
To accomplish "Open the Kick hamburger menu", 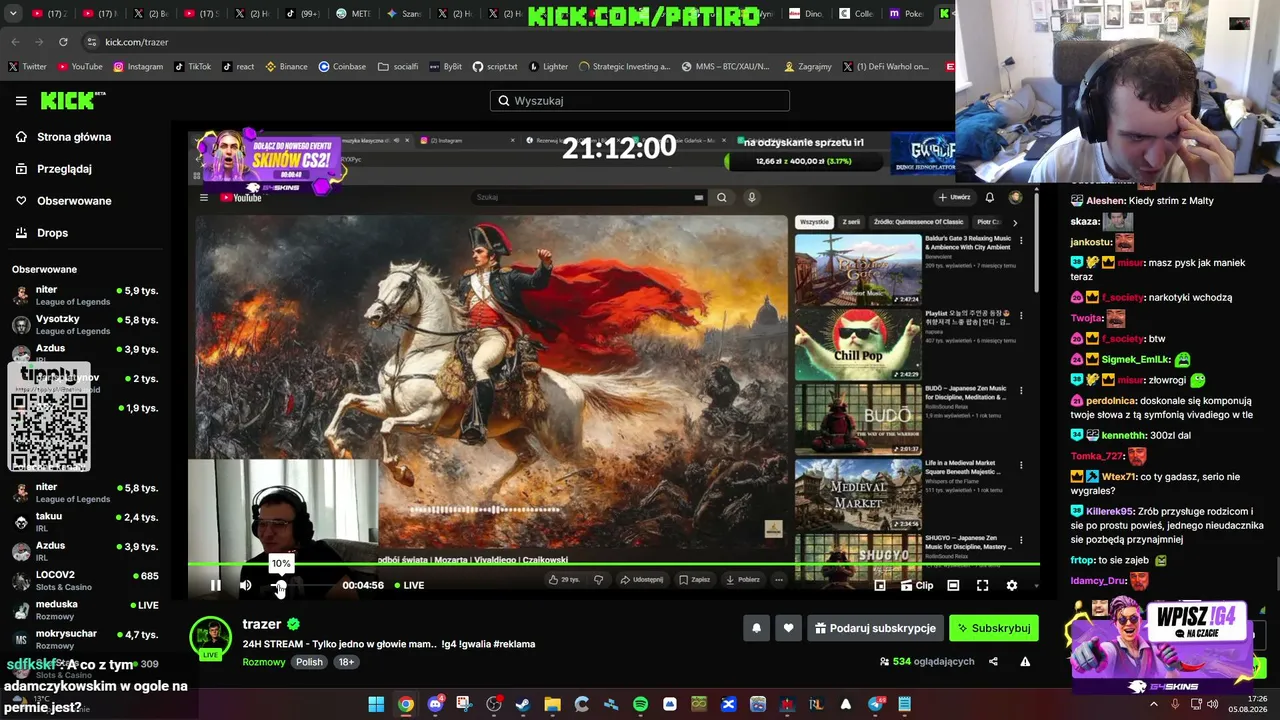I will (x=21, y=101).
